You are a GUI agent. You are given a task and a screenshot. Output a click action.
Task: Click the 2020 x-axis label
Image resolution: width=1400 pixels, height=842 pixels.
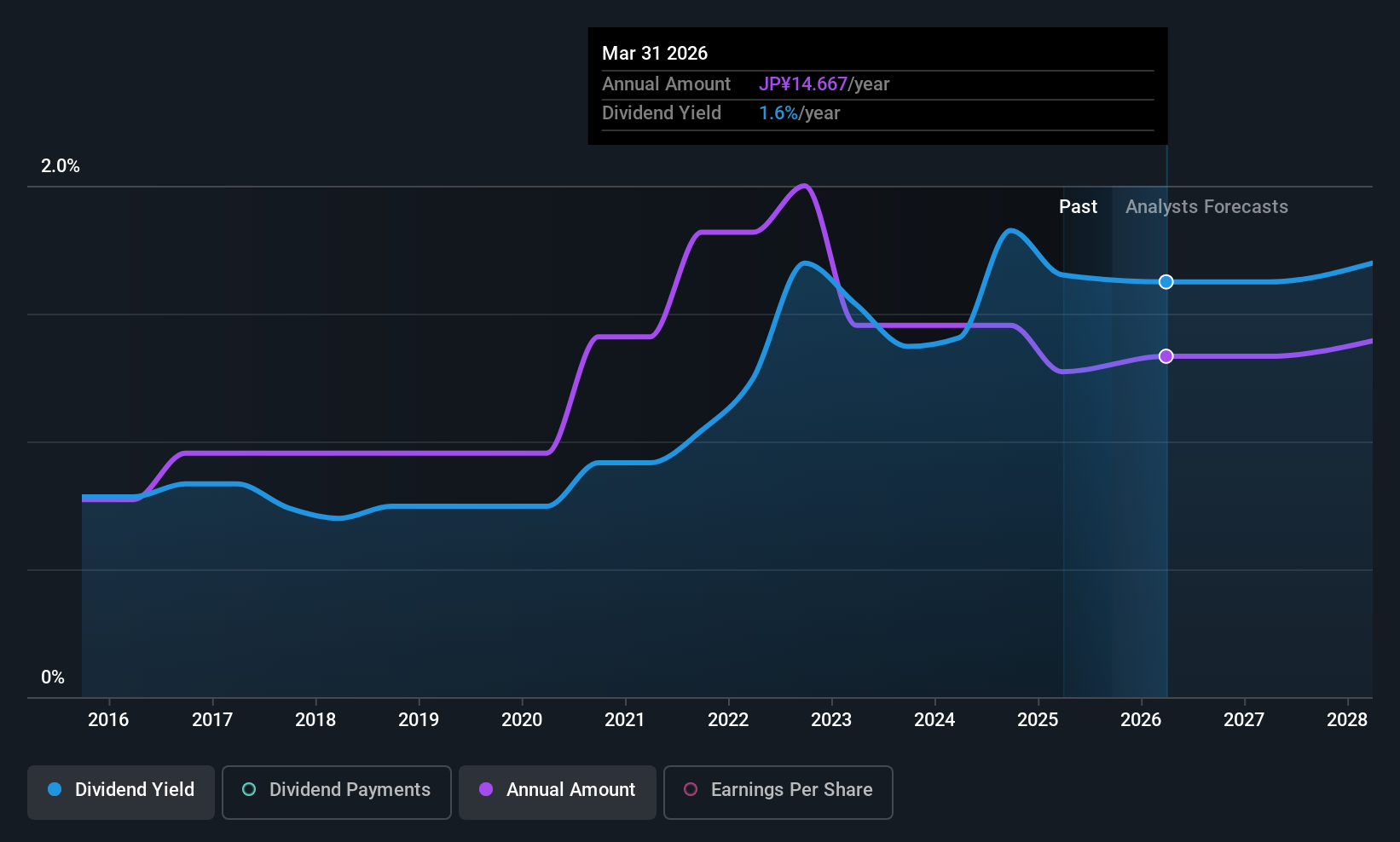coord(522,720)
